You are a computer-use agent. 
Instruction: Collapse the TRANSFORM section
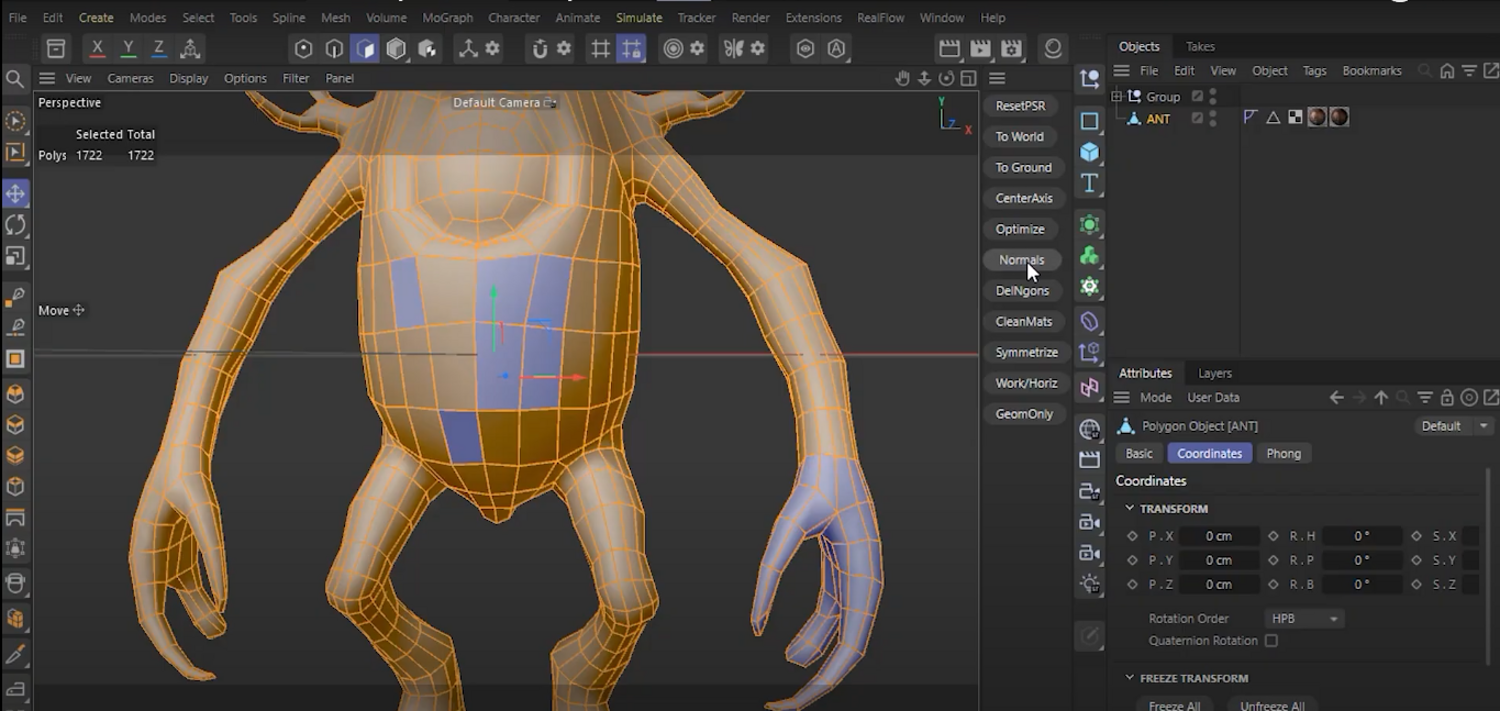tap(1129, 508)
